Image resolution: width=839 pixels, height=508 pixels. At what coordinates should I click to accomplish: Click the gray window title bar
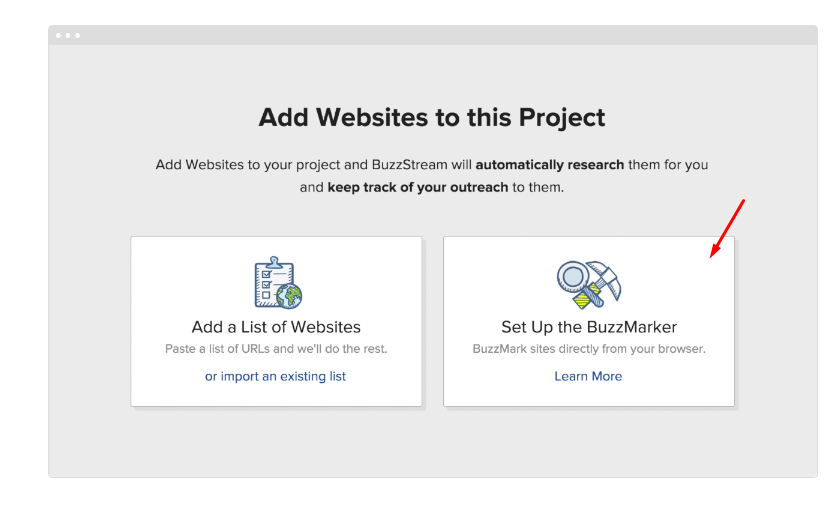(433, 35)
